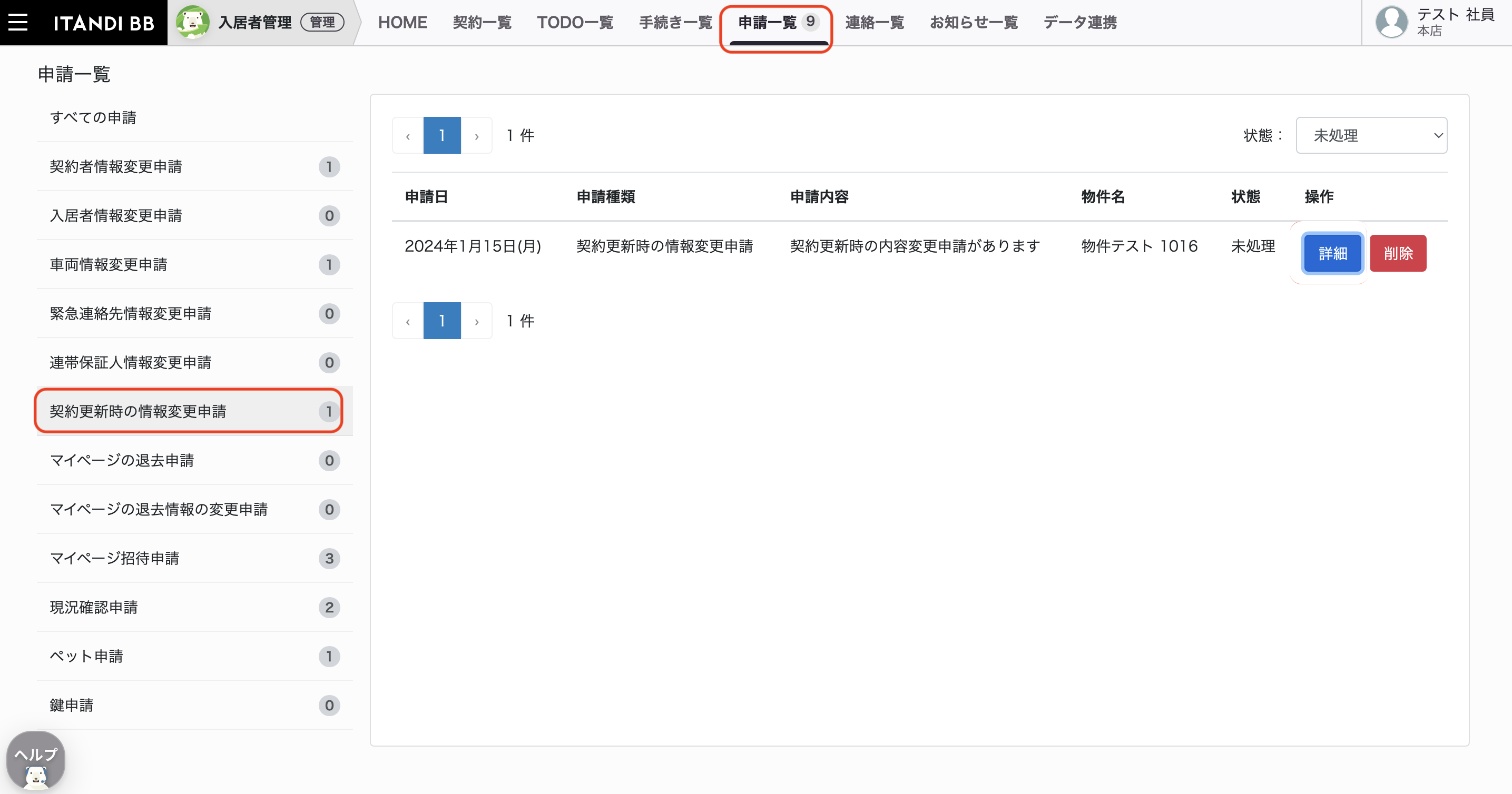Image resolution: width=1512 pixels, height=794 pixels.
Task: Click the 契約更新時の内容変更申請があります cell
Action: pos(915,246)
